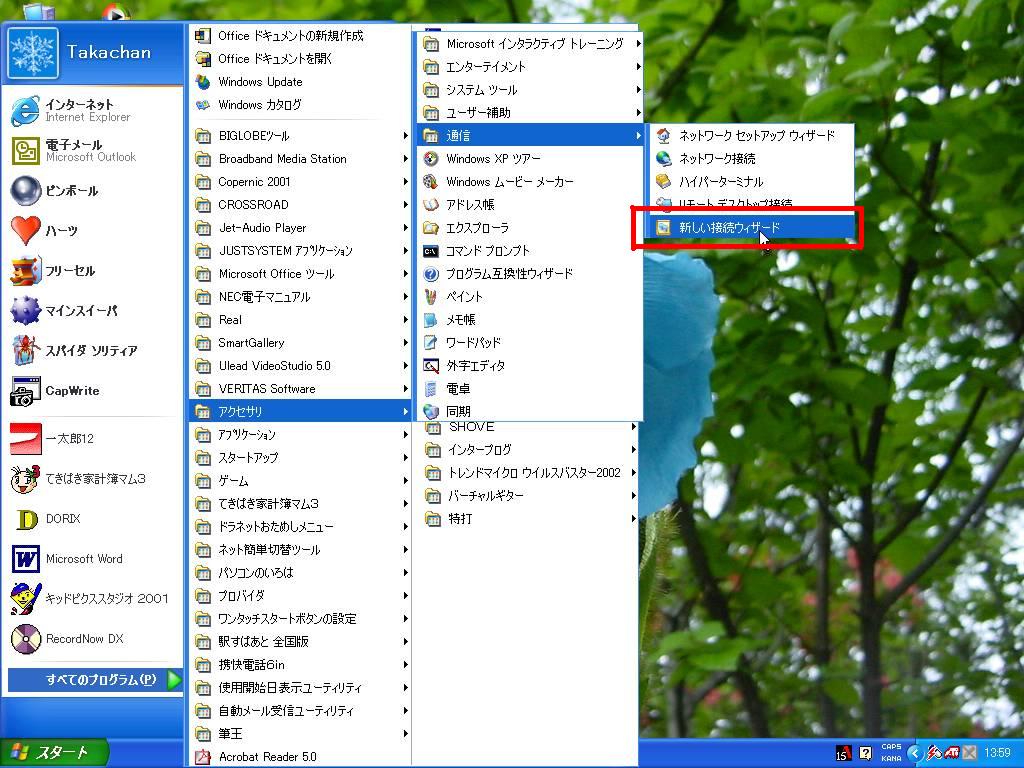This screenshot has height=768, width=1024.
Task: Open the スタートアップ folder
Action: pos(300,458)
